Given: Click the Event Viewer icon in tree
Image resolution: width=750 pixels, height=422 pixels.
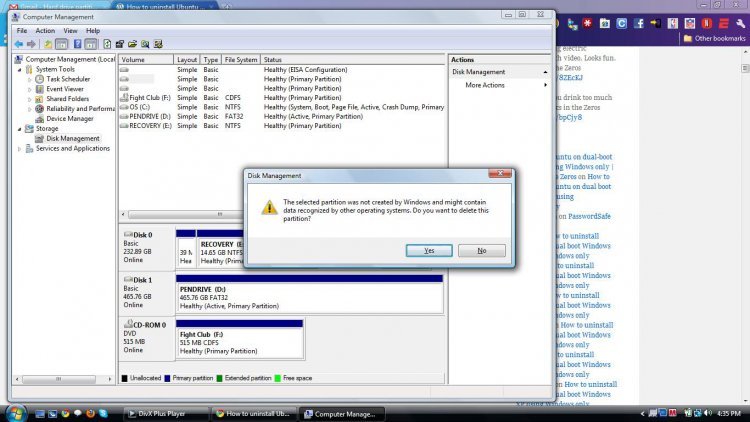Looking at the screenshot, I should (x=40, y=89).
